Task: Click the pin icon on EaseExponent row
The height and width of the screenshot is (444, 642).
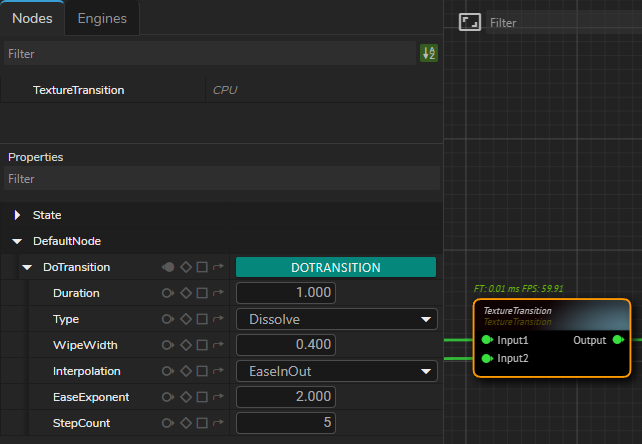Action: pos(167,397)
